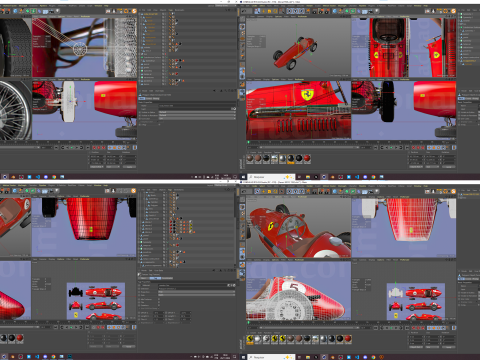Click Windows Start button in bottom-right window's taskbar
This screenshot has width=480, height=360.
point(243,357)
